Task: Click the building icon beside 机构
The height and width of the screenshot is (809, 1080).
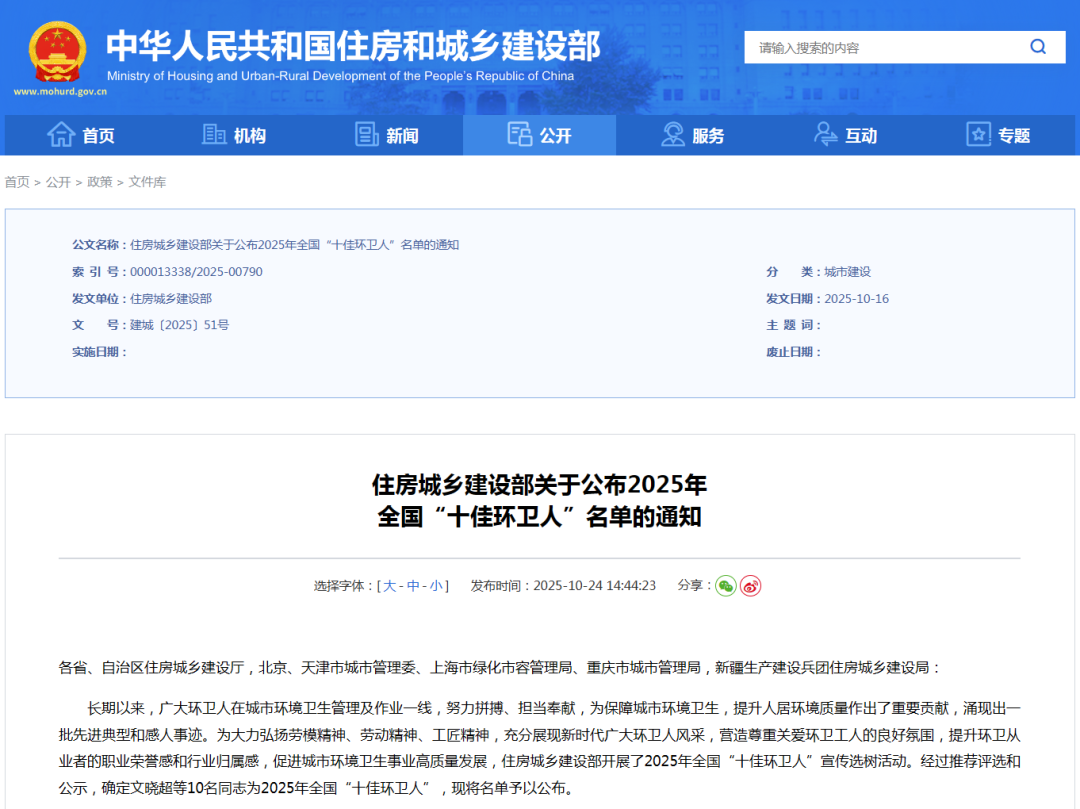Action: 214,134
